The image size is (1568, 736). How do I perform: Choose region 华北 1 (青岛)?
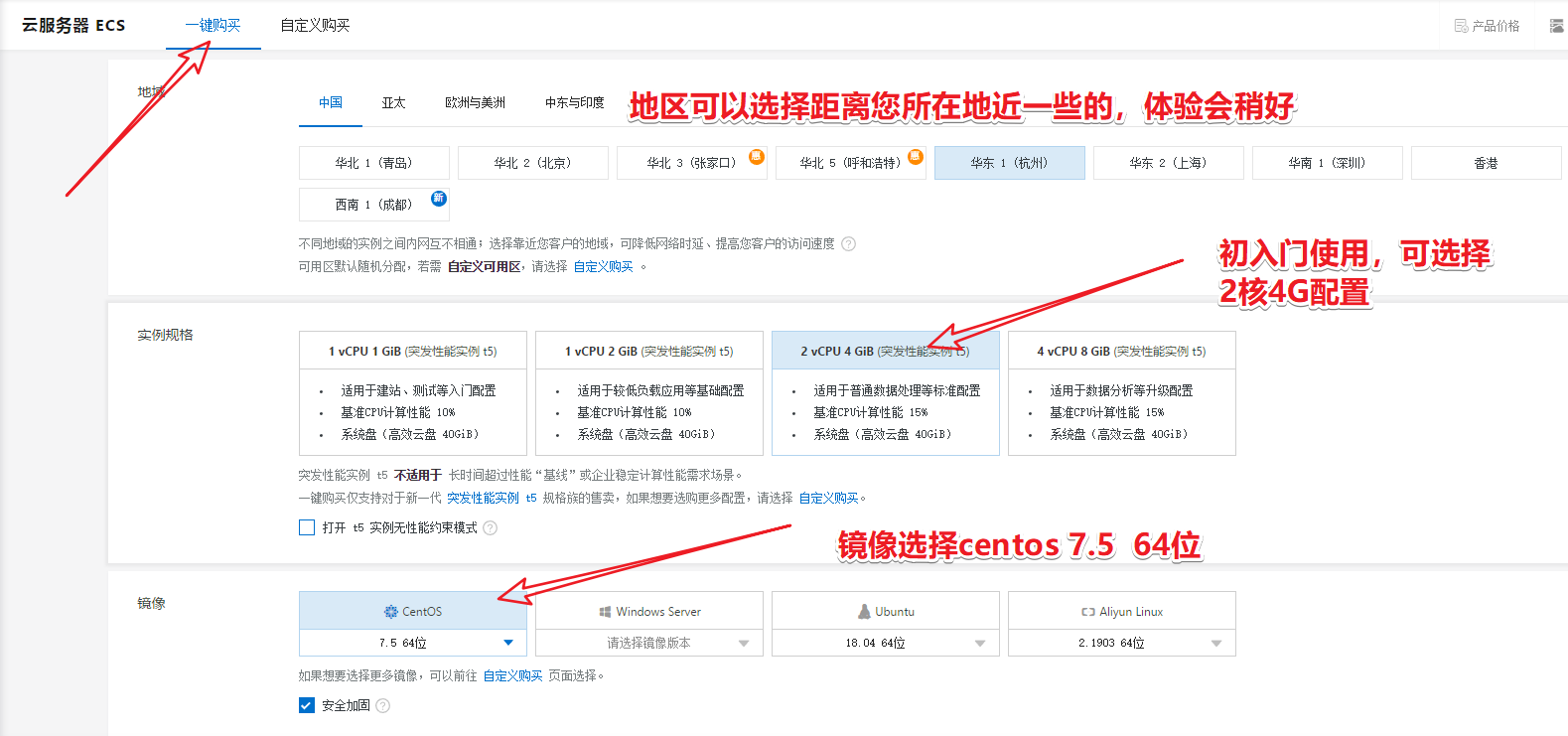(x=374, y=163)
